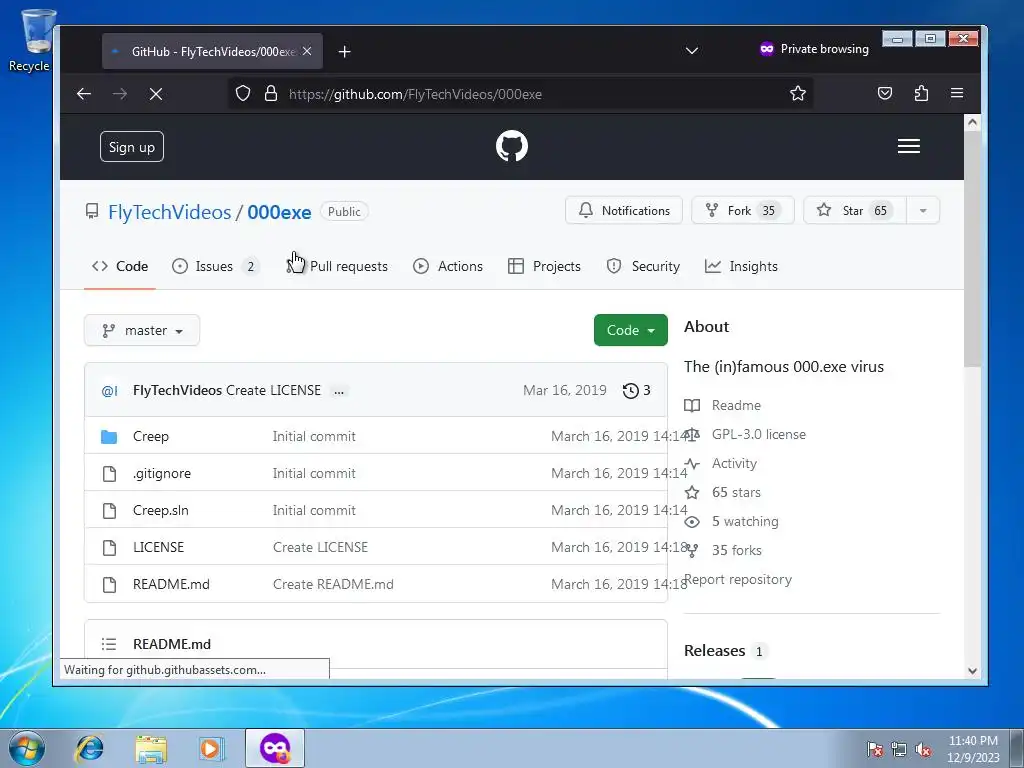Viewport: 1024px width, 768px height.
Task: Stop loading the page with the X button
Action: click(x=155, y=94)
